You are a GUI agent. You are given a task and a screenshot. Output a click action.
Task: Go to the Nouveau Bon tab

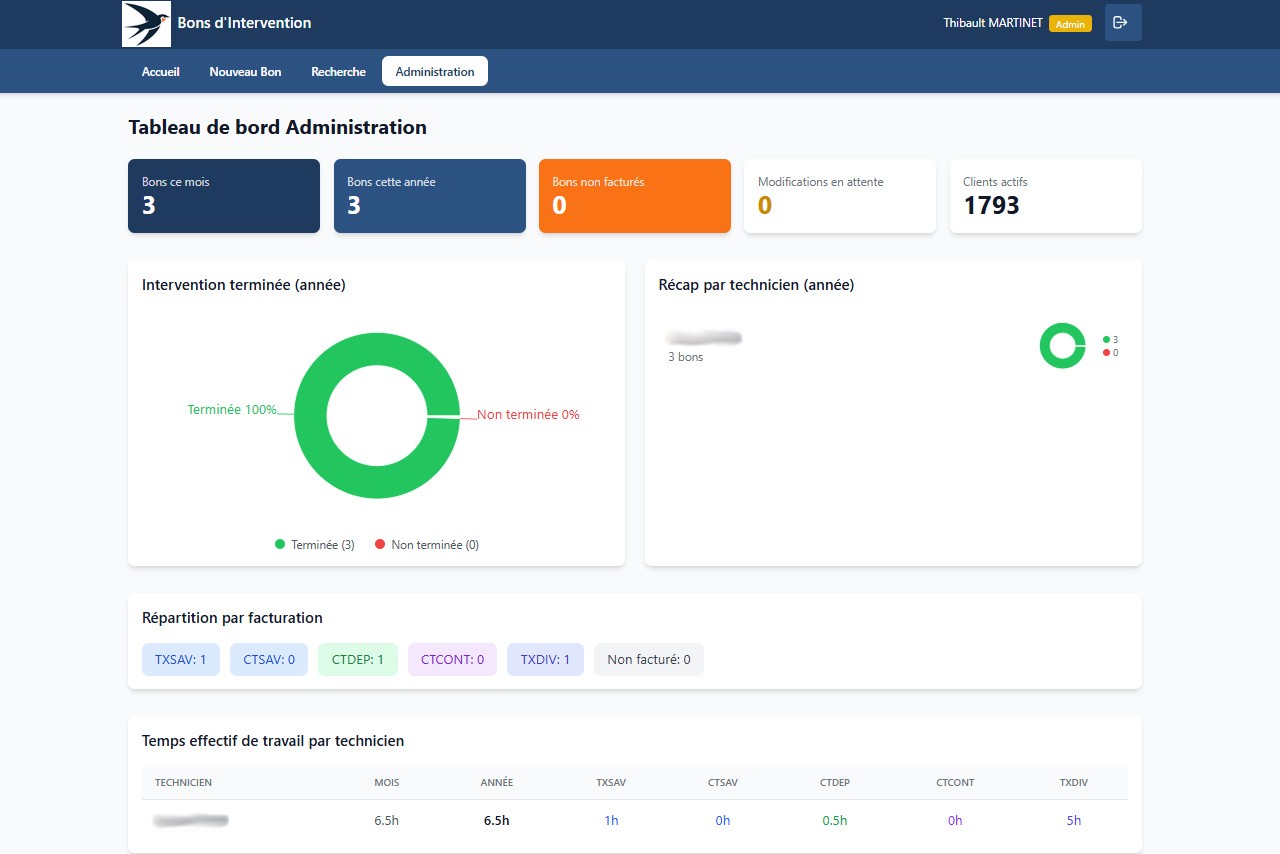pyautogui.click(x=245, y=72)
